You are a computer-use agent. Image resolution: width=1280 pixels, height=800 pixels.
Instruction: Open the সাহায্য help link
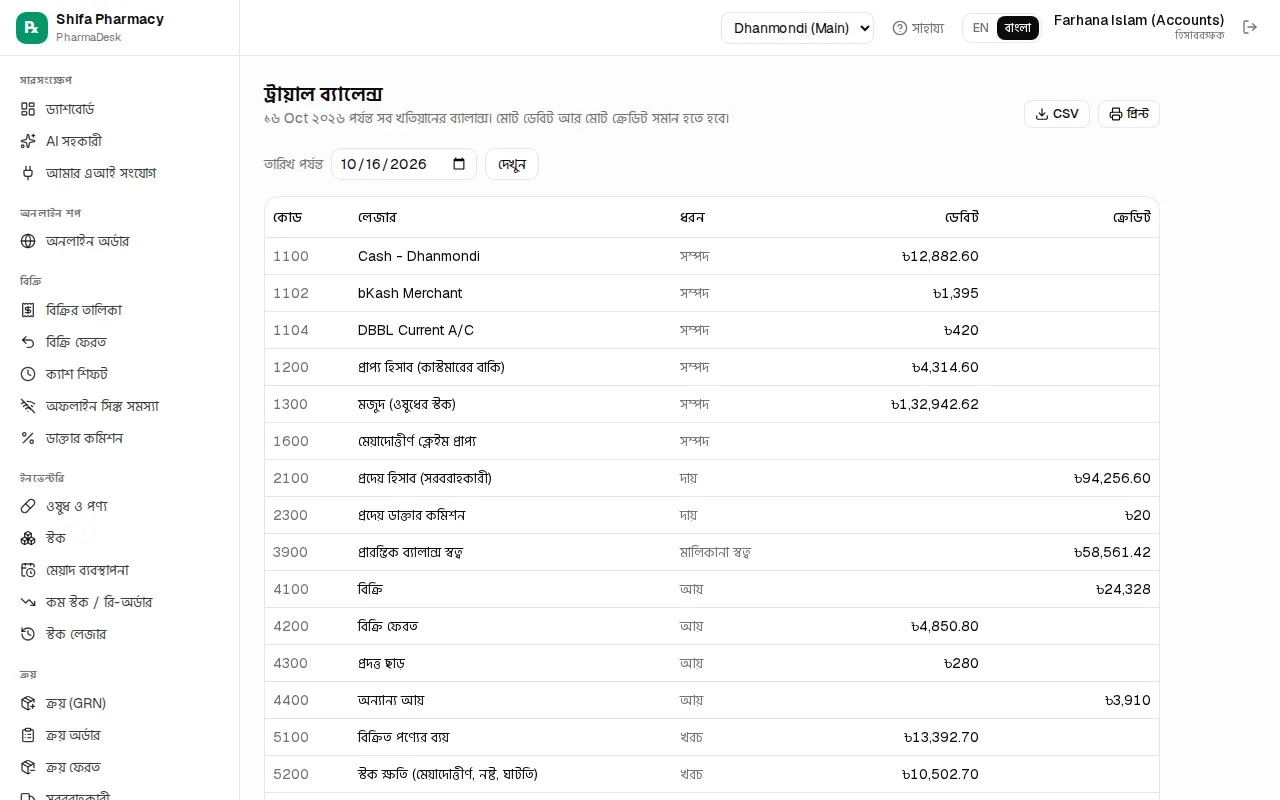point(918,28)
